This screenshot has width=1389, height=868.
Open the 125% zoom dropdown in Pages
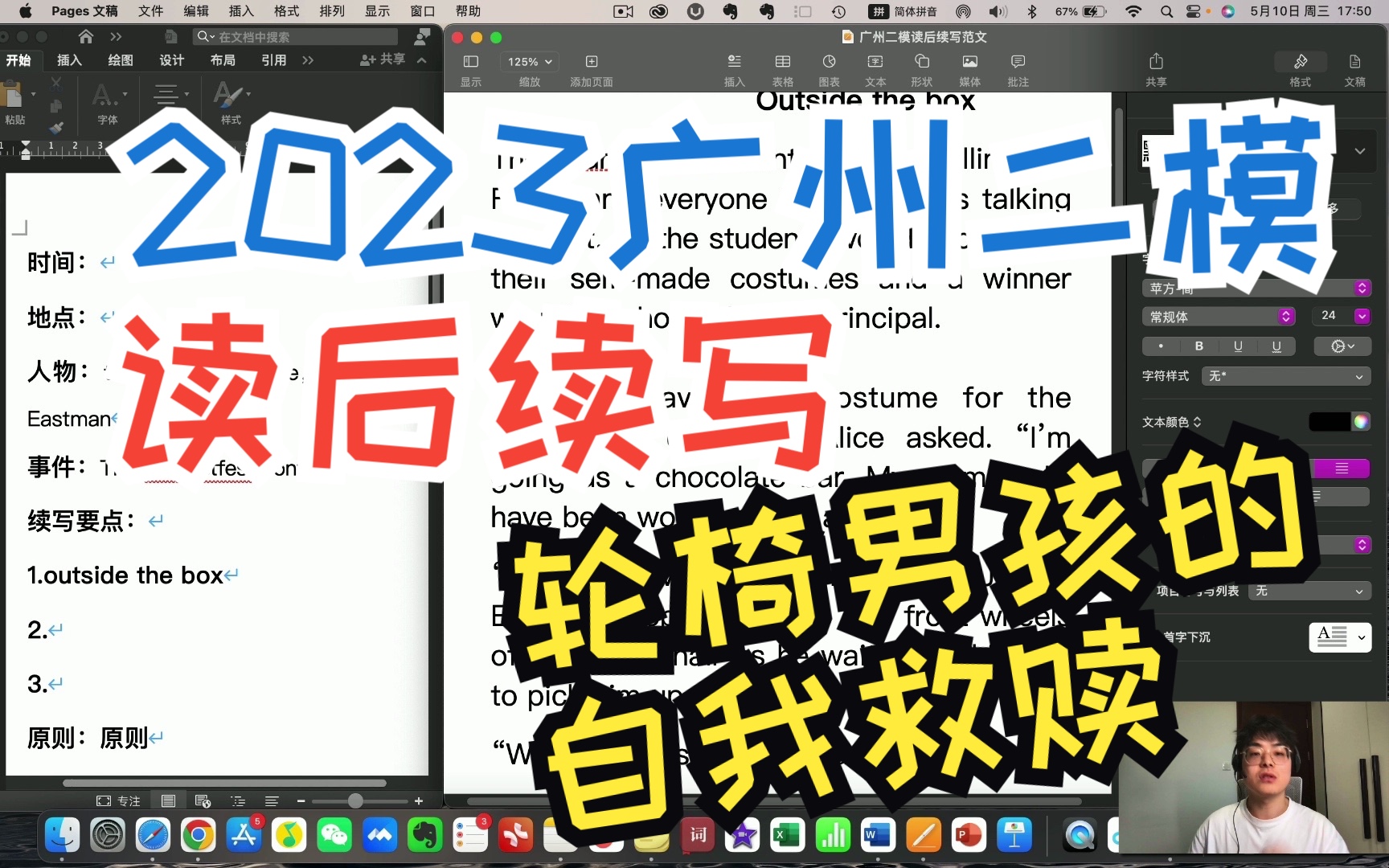pos(529,62)
